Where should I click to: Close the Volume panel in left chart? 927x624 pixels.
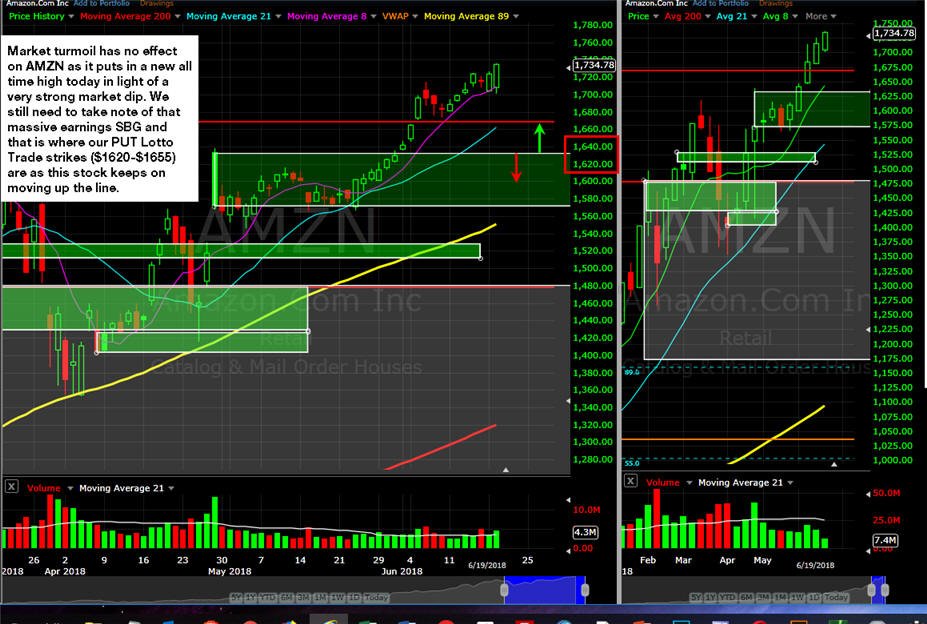point(11,487)
